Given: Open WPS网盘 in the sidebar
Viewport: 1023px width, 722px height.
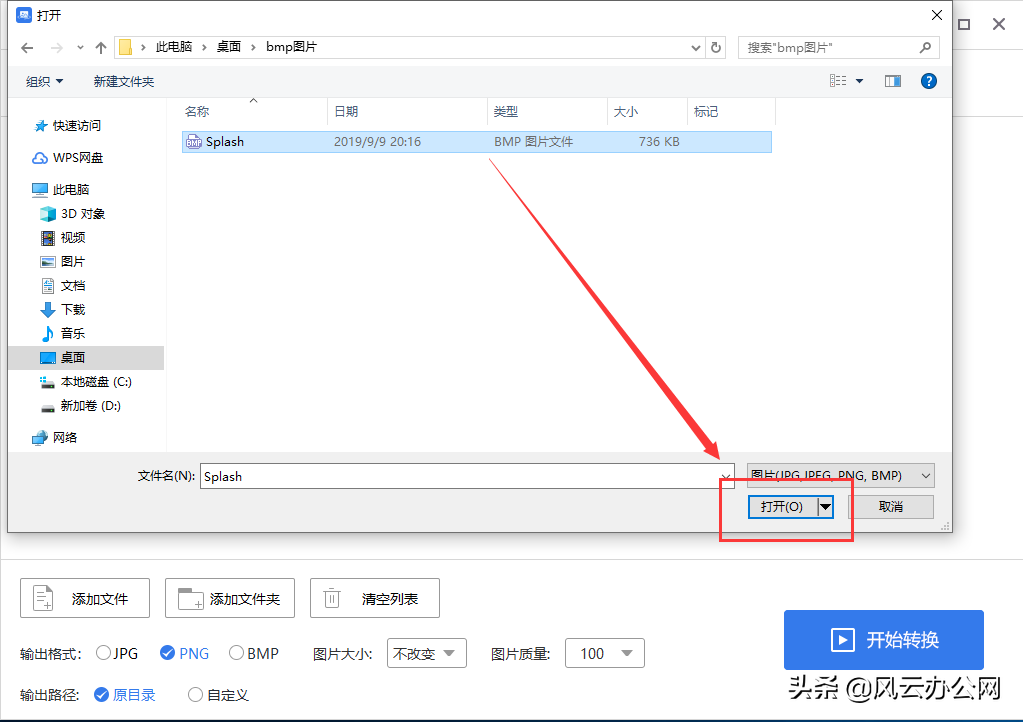Looking at the screenshot, I should (67, 158).
